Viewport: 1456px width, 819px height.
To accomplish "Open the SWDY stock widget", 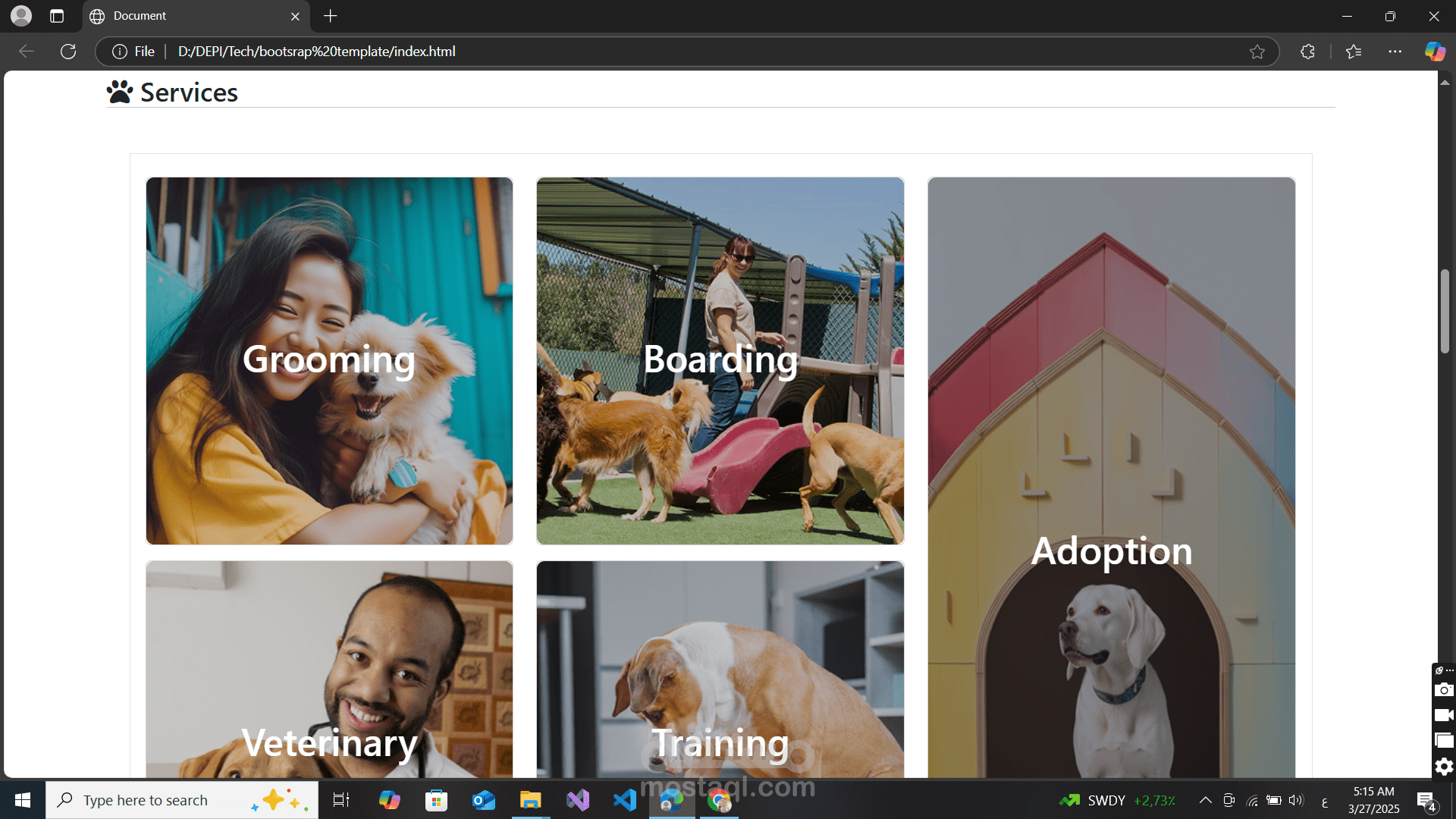I will click(x=1118, y=800).
